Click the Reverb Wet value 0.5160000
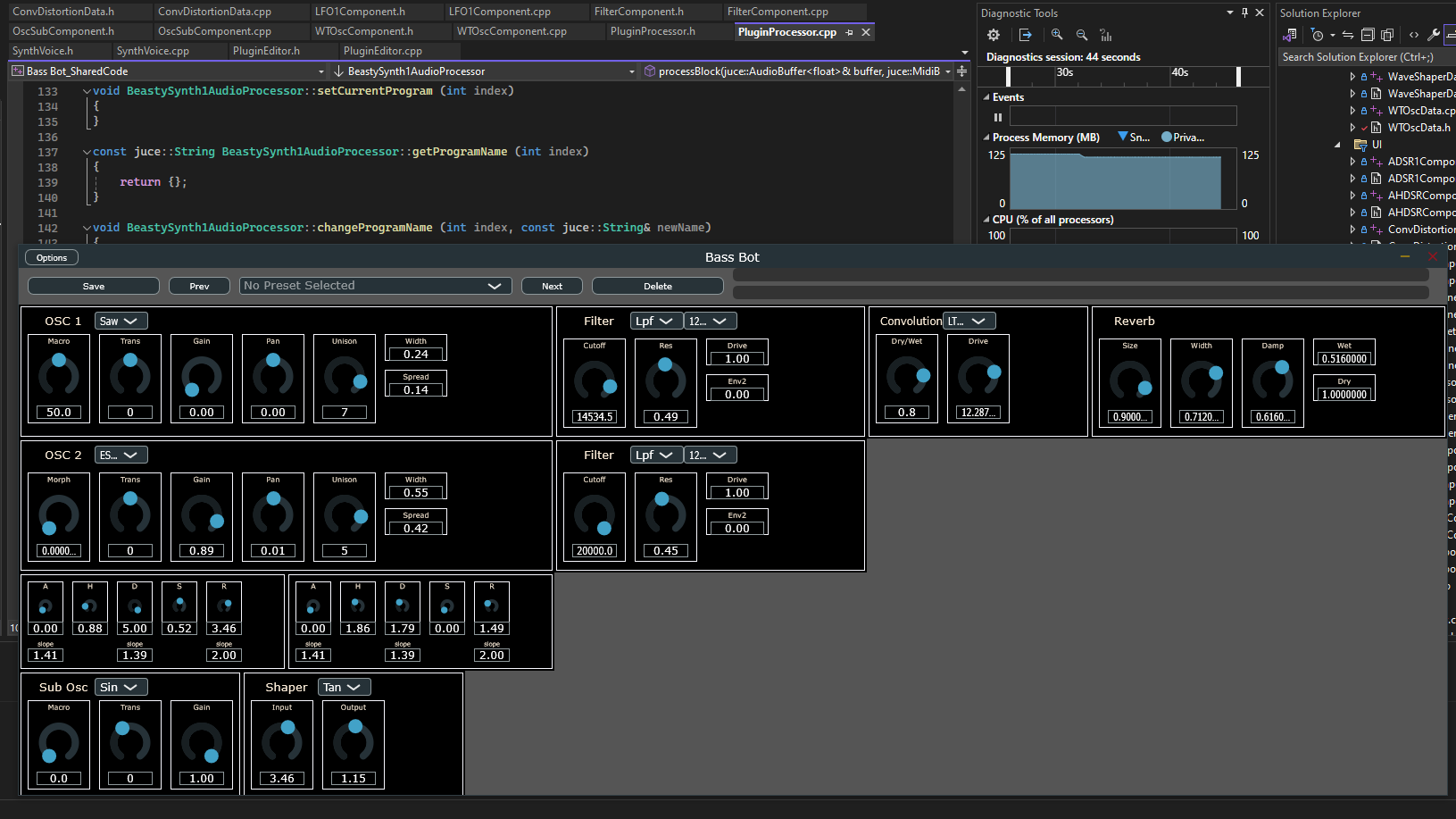Screen dimensions: 1456x819 click(1344, 359)
